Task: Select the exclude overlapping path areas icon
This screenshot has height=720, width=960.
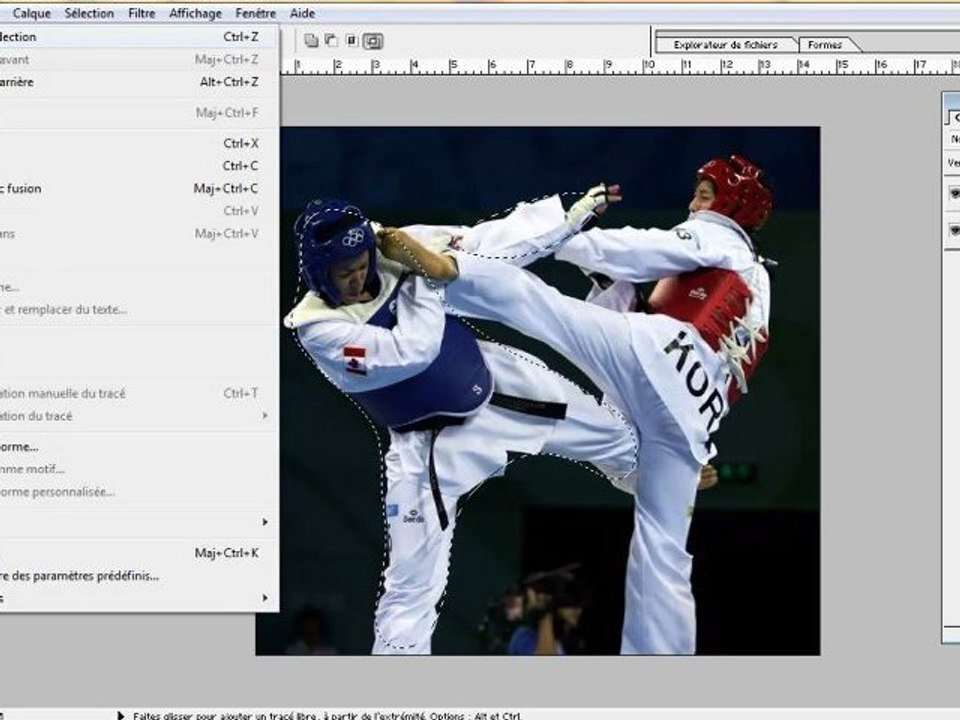Action: pos(373,41)
